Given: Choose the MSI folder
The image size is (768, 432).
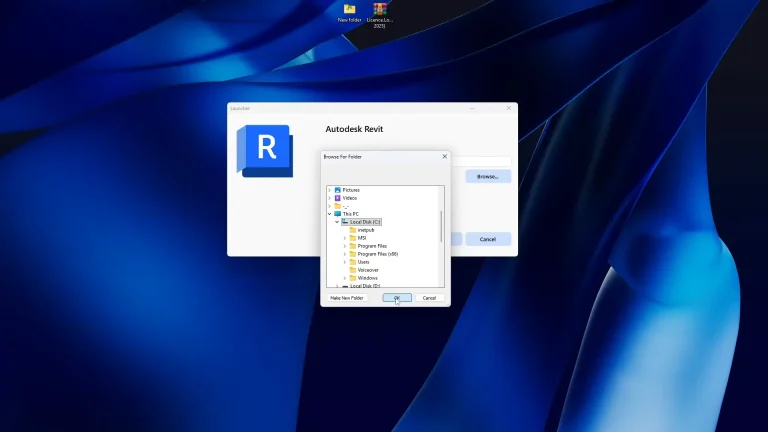Looking at the screenshot, I should pos(361,238).
